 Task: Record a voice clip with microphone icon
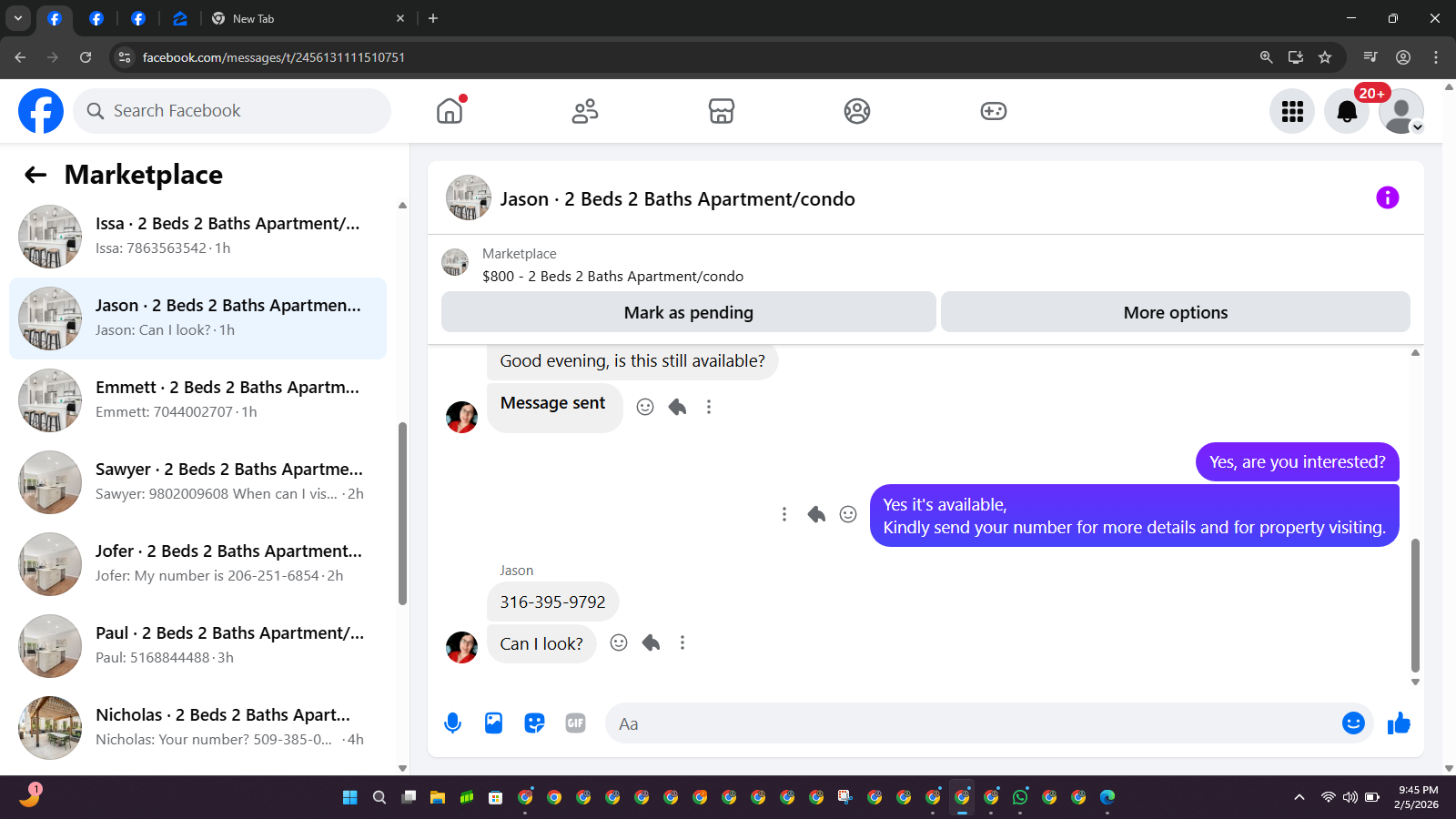pyautogui.click(x=452, y=723)
